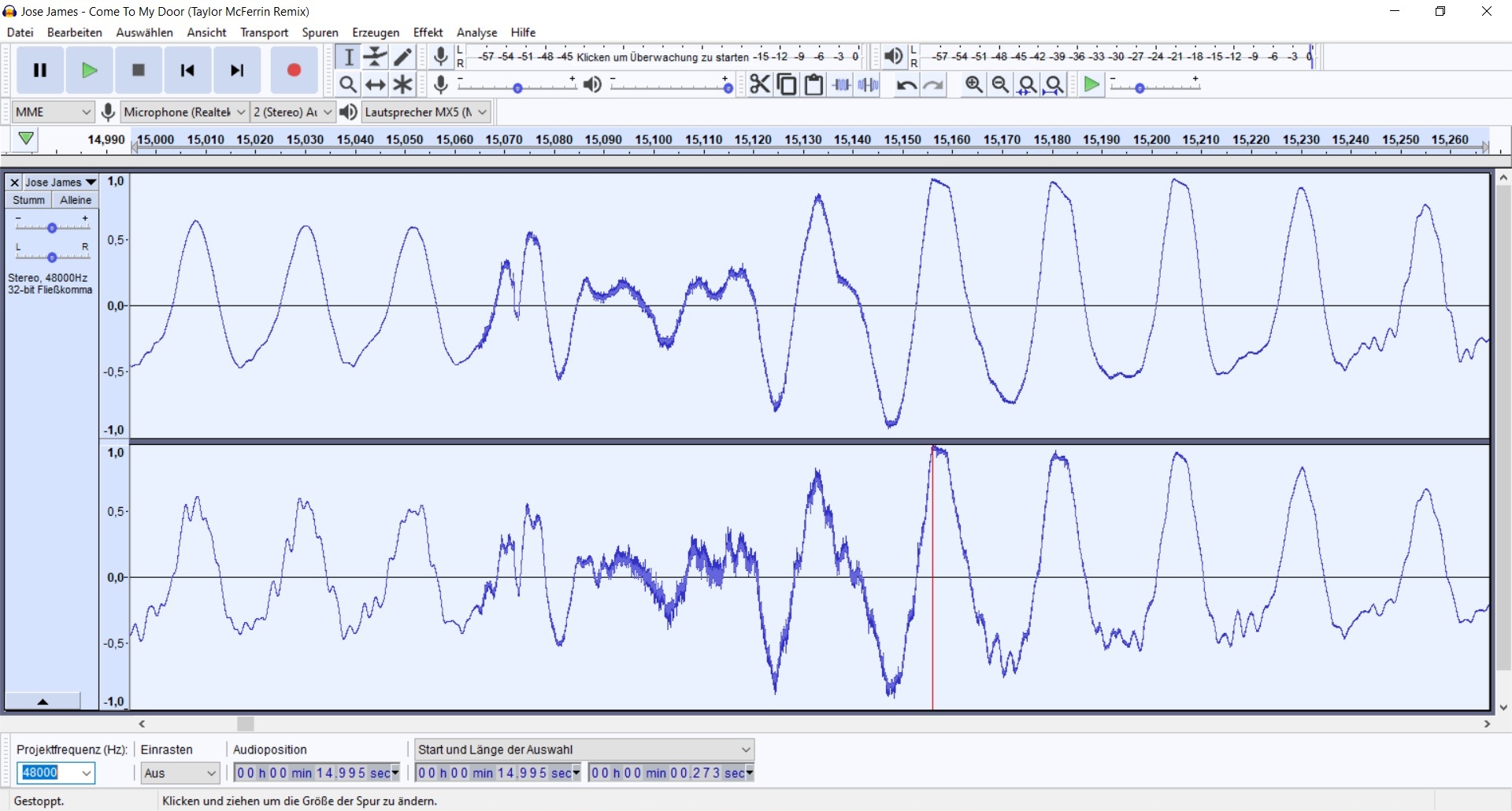Adjust the track gain slider
The width and height of the screenshot is (1512, 811).
(x=52, y=228)
